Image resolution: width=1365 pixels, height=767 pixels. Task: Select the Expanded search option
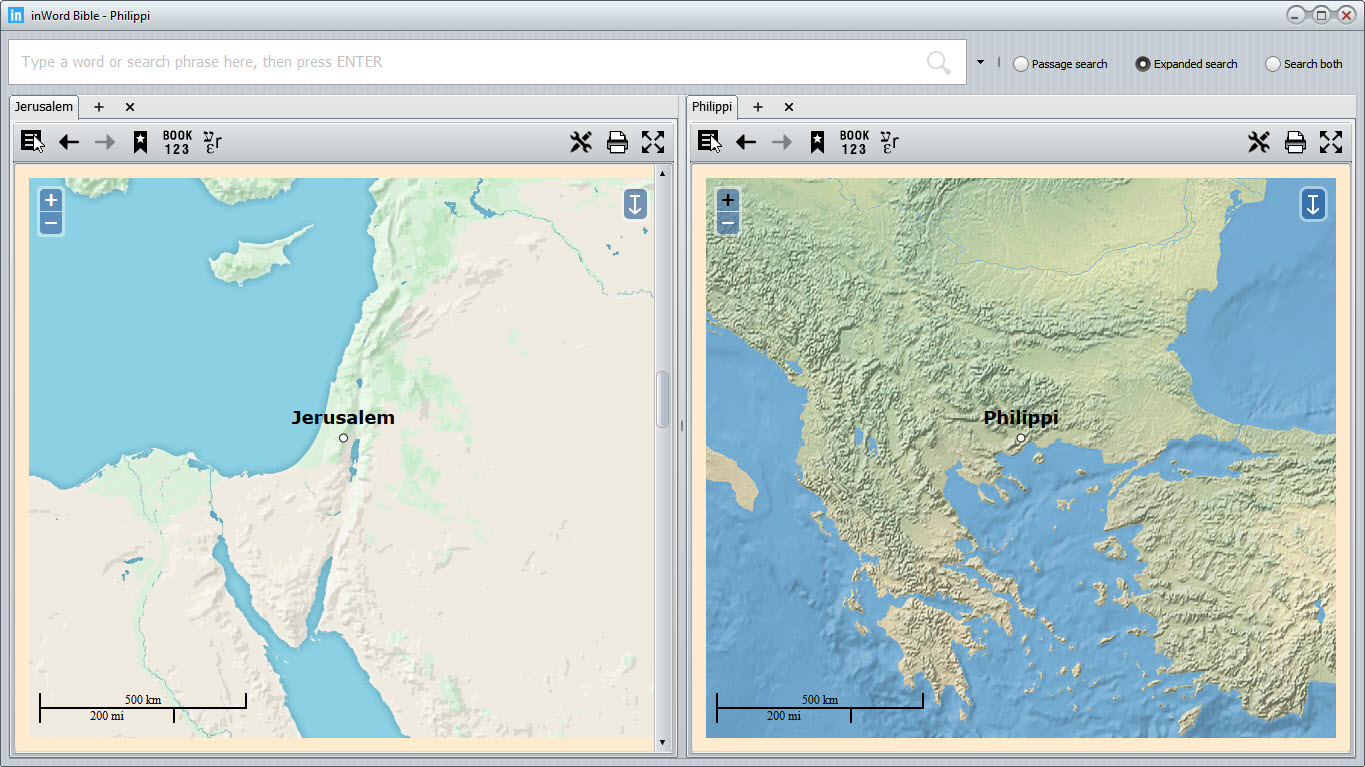(x=1143, y=64)
